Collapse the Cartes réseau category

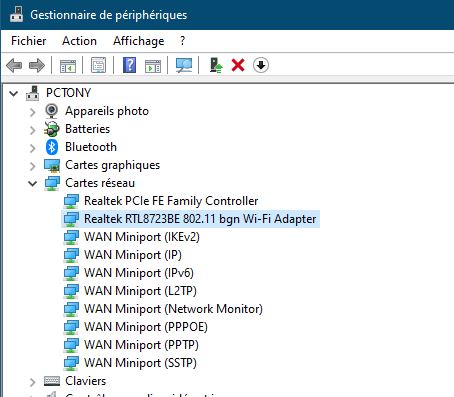point(33,183)
